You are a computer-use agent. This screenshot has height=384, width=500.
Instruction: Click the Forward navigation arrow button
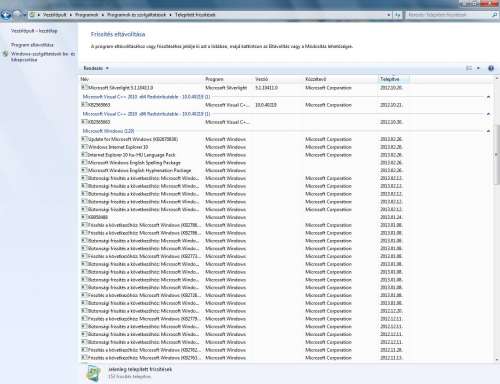click(17, 14)
